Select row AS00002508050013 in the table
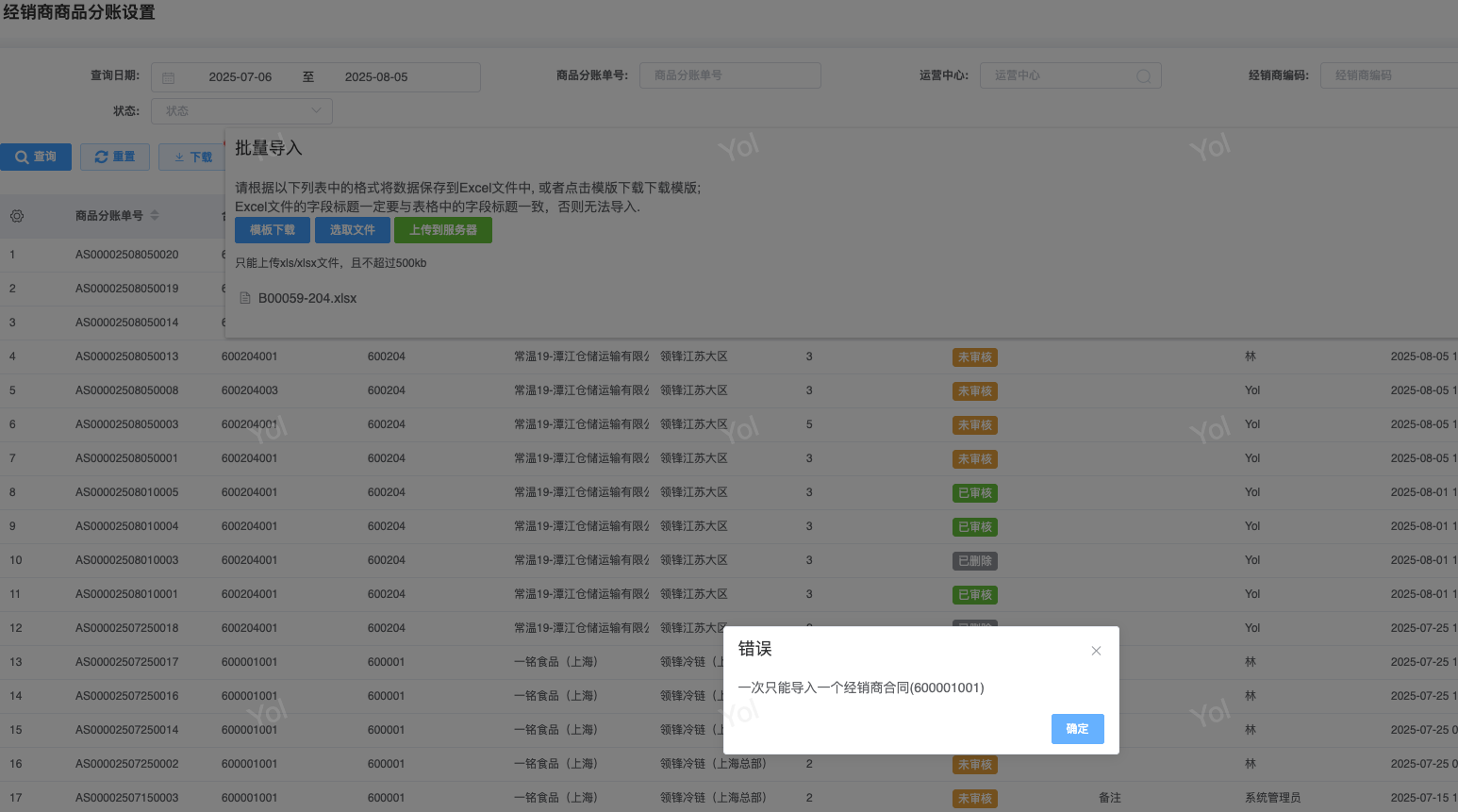The width and height of the screenshot is (1458, 812). click(x=127, y=356)
